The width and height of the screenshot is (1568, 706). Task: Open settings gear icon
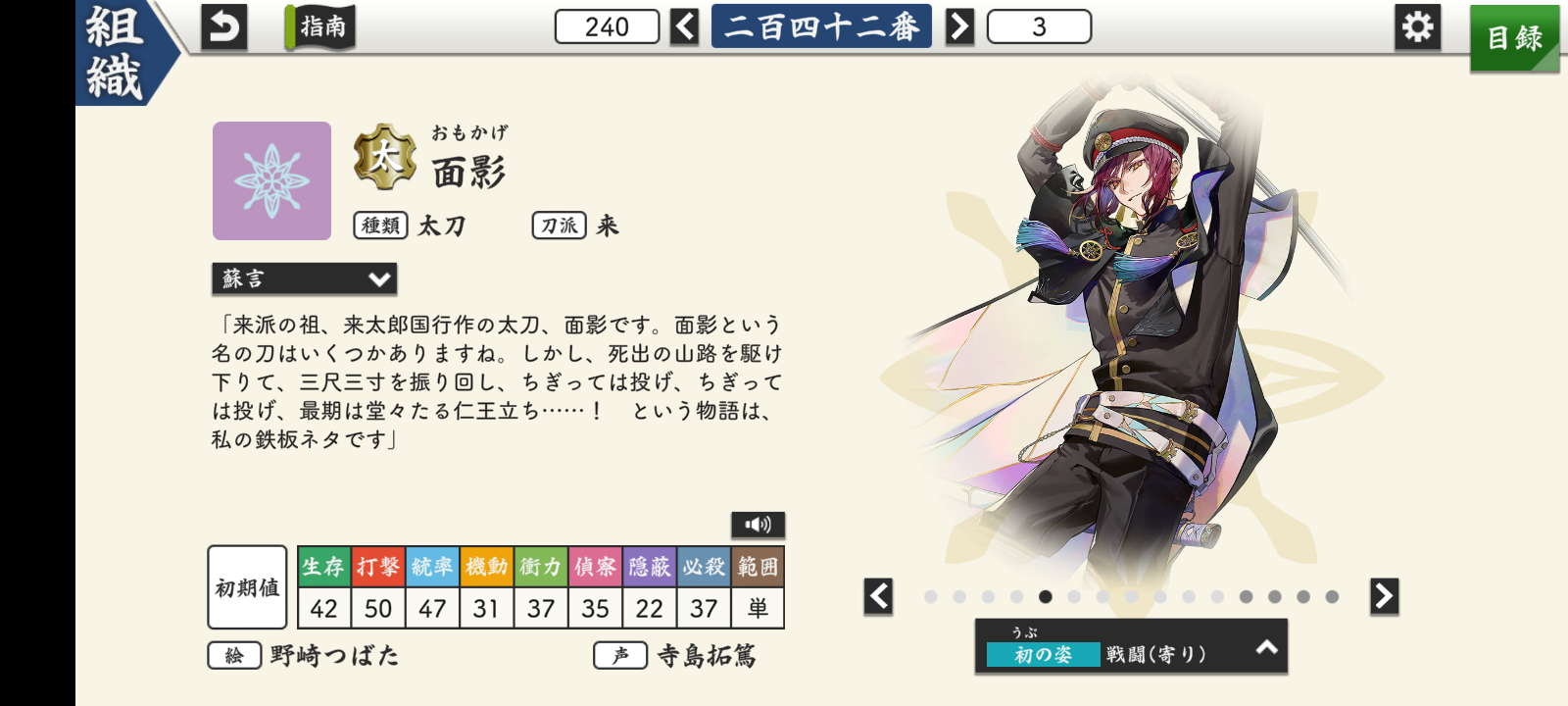(x=1417, y=26)
